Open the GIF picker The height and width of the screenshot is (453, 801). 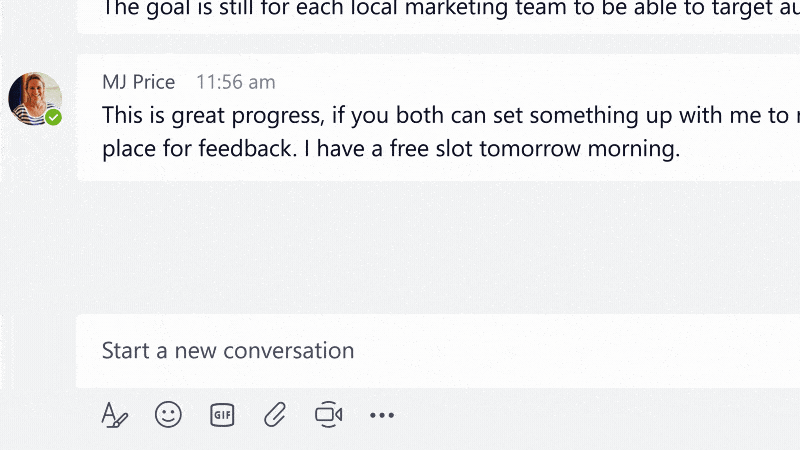pyautogui.click(x=222, y=415)
